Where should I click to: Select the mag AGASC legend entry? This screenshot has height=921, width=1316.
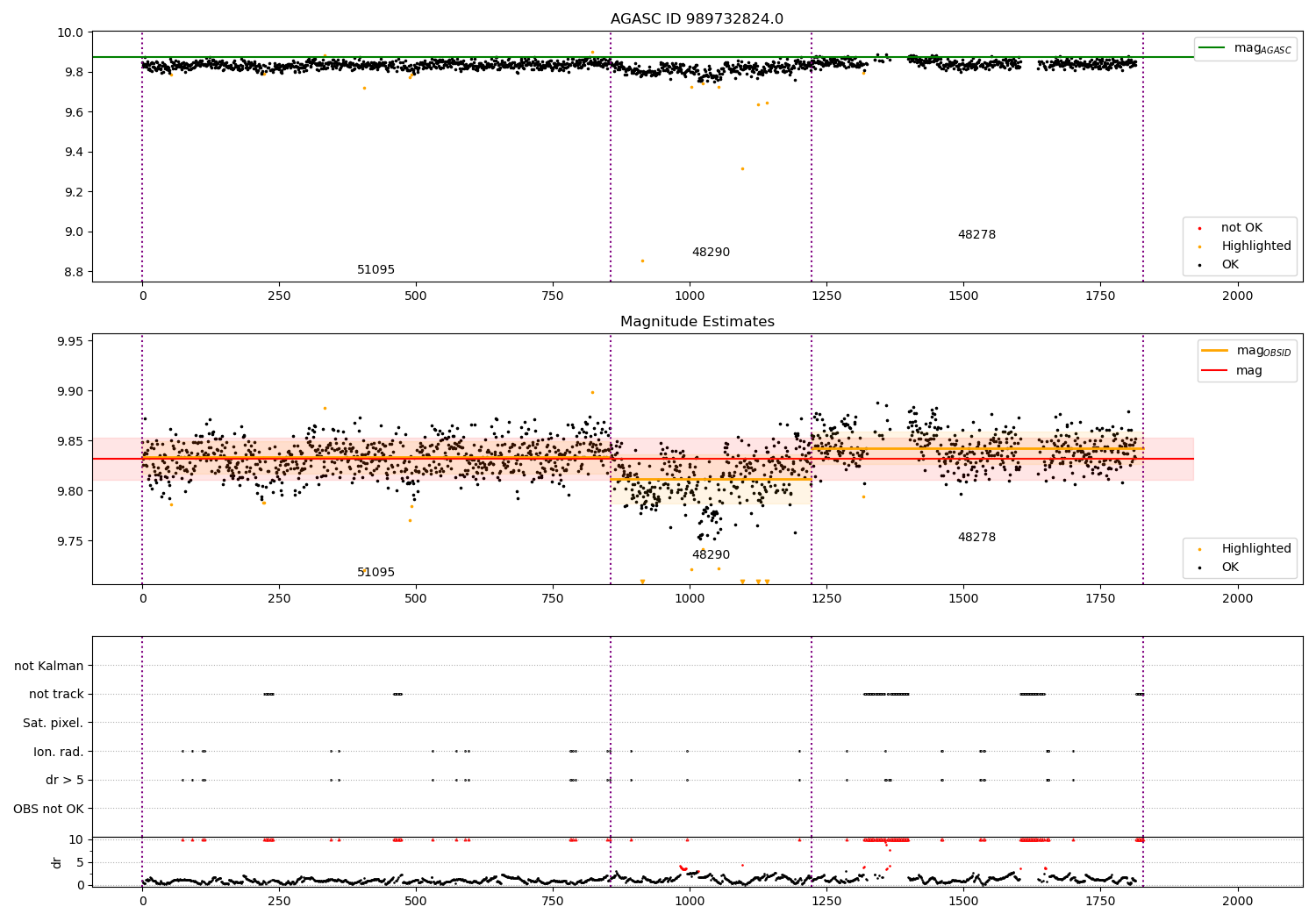point(1246,48)
